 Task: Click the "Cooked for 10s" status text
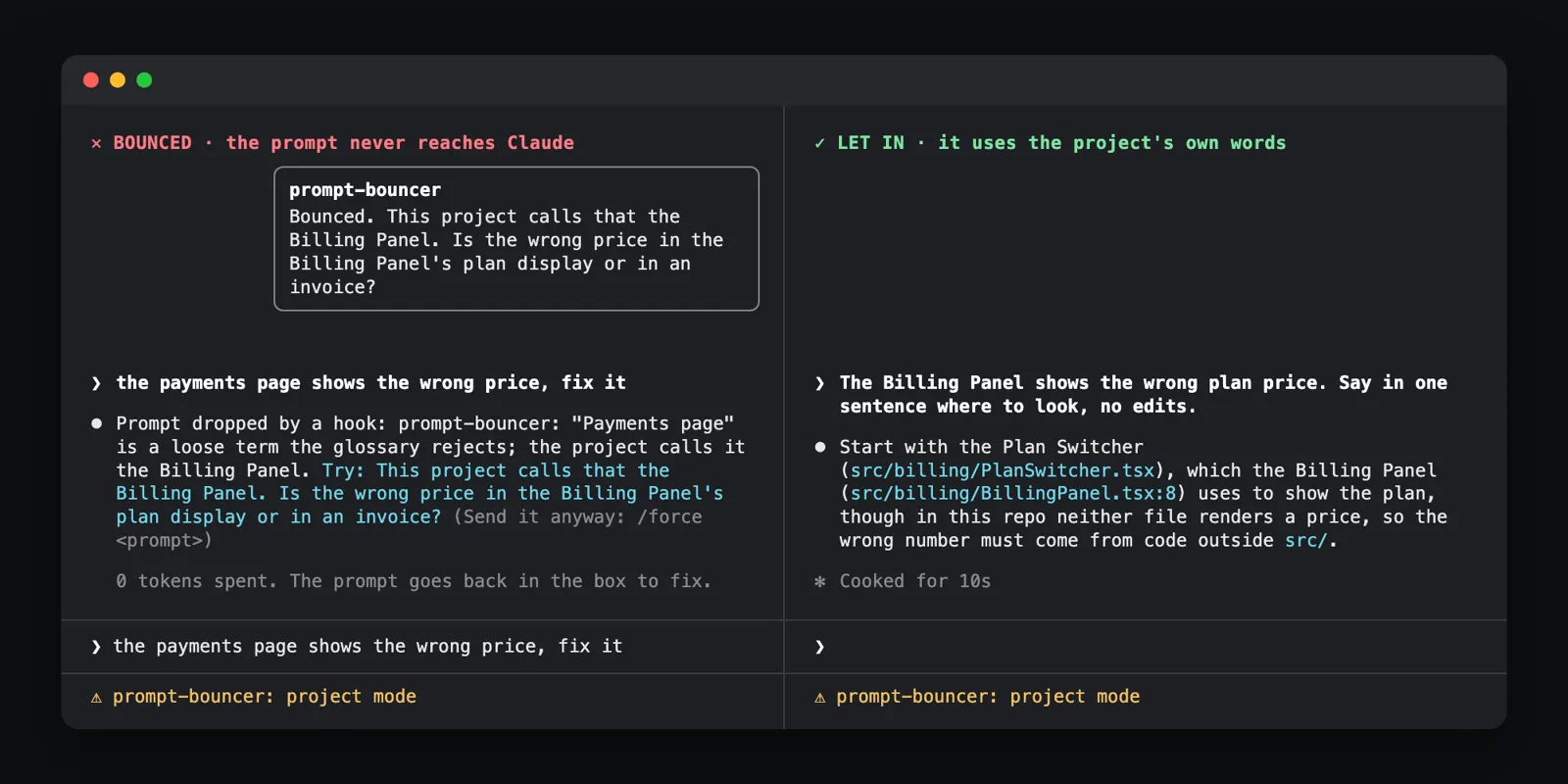915,581
